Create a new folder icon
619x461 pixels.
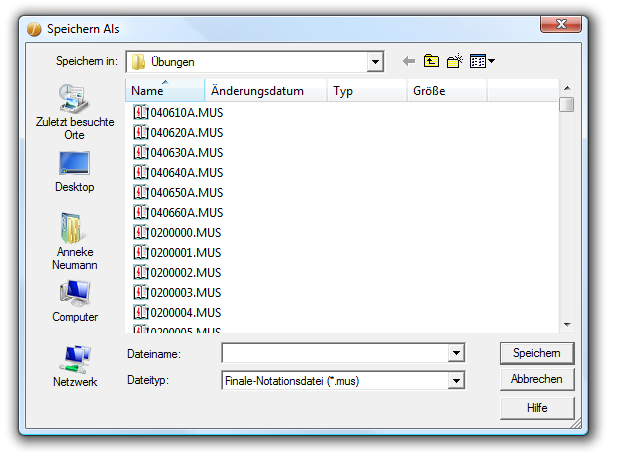[455, 62]
